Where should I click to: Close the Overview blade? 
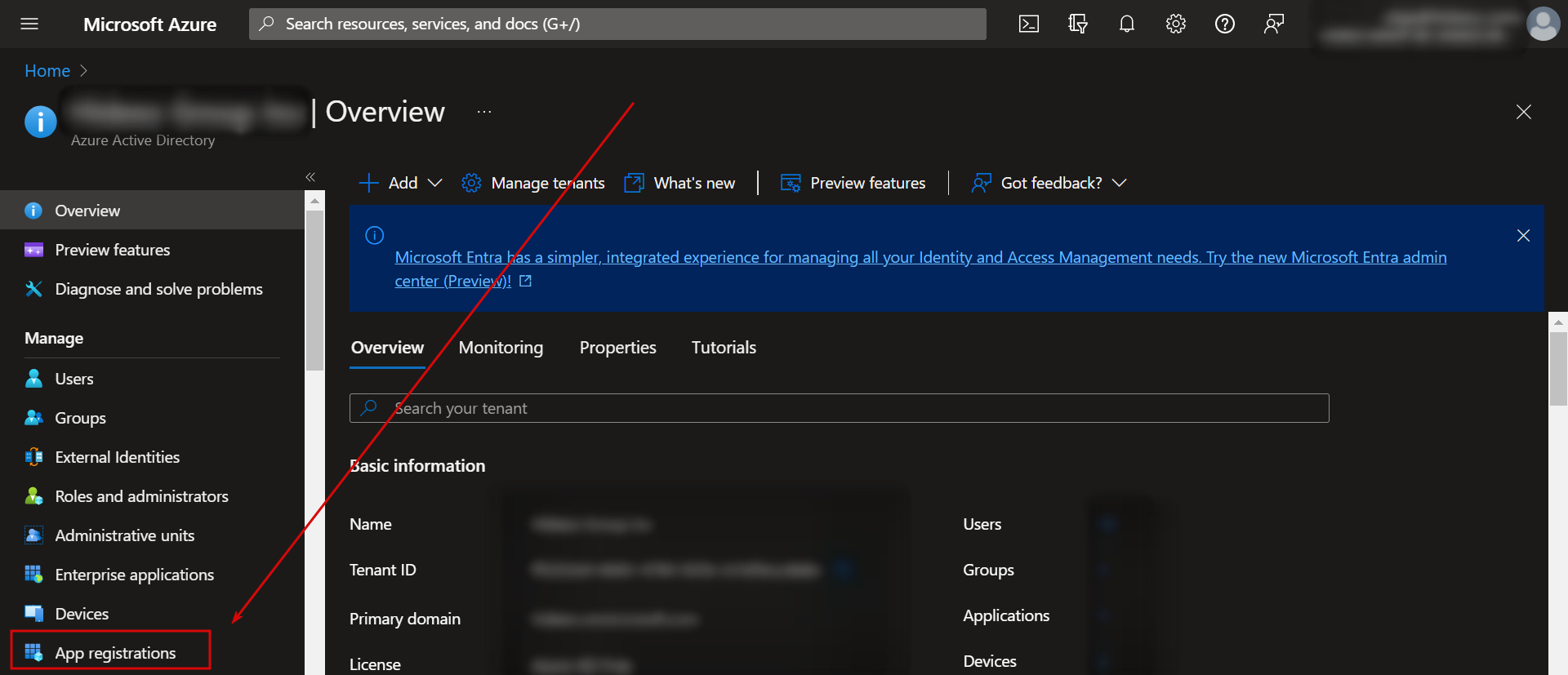click(x=1524, y=112)
